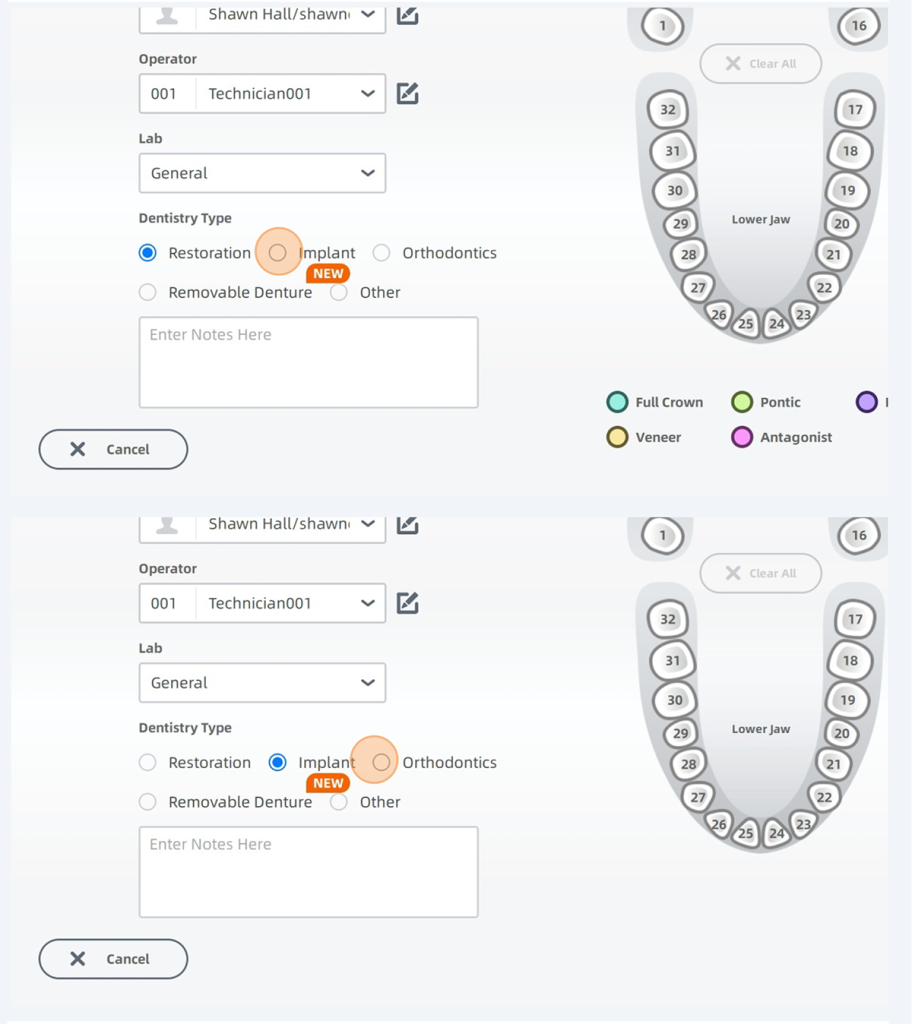Click the Veneer color swatch in the legend
This screenshot has width=912, height=1024.
tap(617, 437)
